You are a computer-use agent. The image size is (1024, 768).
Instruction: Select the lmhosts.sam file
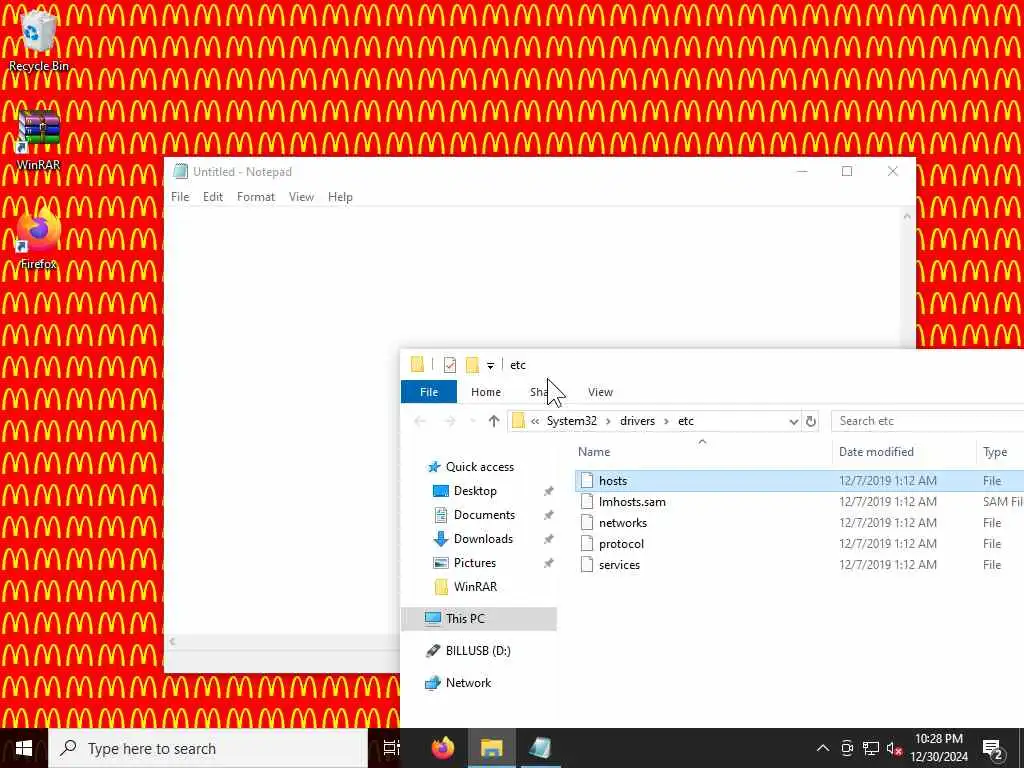799,502
